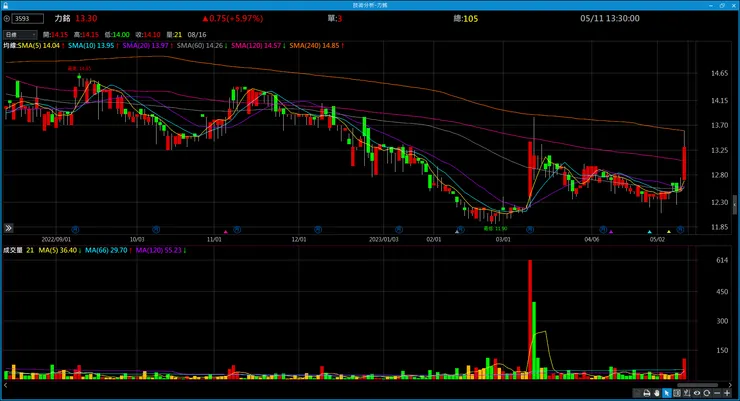This screenshot has height=401, width=740.
Task: Click the SMA(5) 14.04 indicator label
Action: 41,46
